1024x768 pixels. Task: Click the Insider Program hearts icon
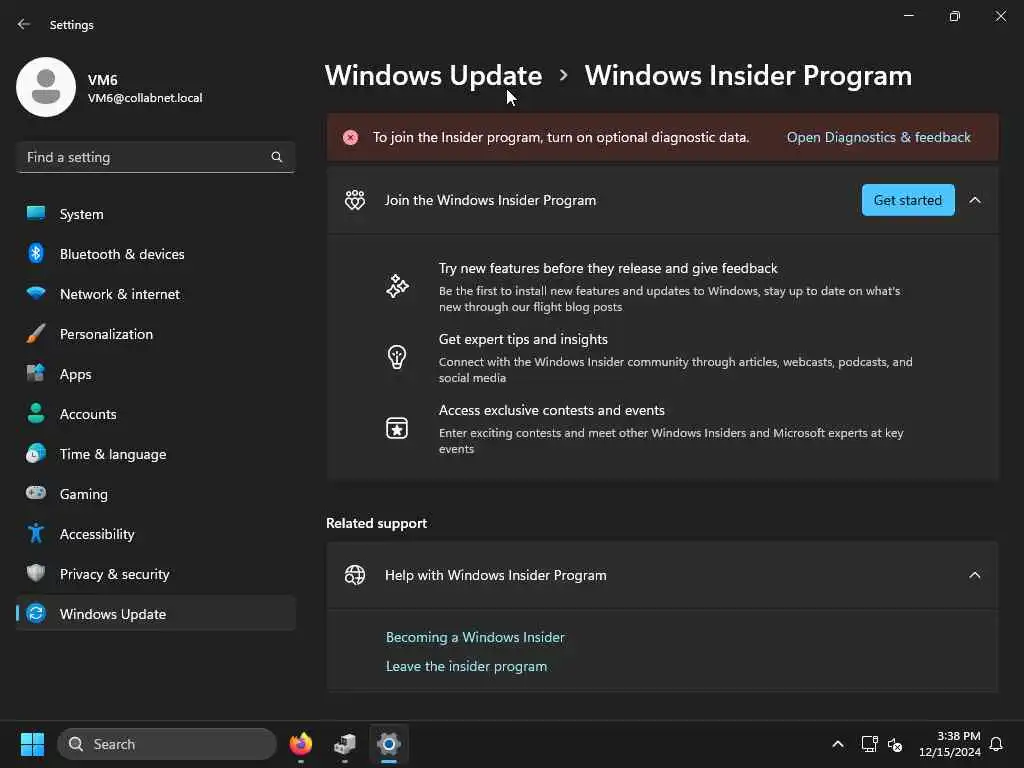pyautogui.click(x=355, y=200)
